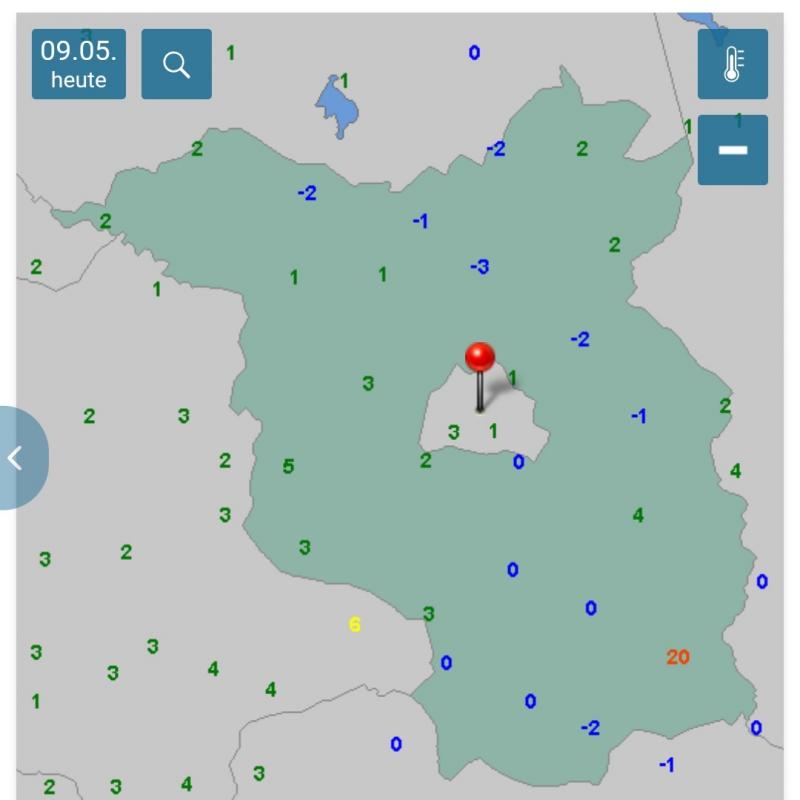This screenshot has height=800, width=800.
Task: Tap the green 5 temperature value
Action: coord(288,466)
